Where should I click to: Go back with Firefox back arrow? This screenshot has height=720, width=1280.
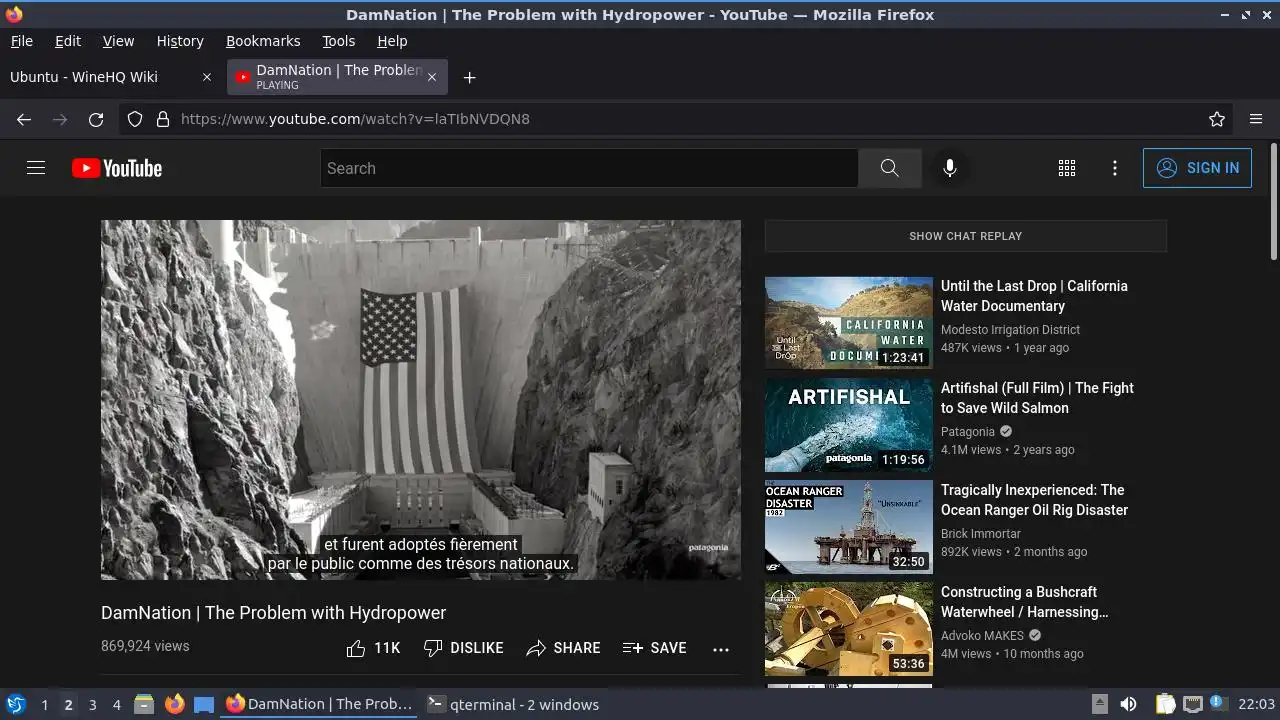(x=24, y=119)
